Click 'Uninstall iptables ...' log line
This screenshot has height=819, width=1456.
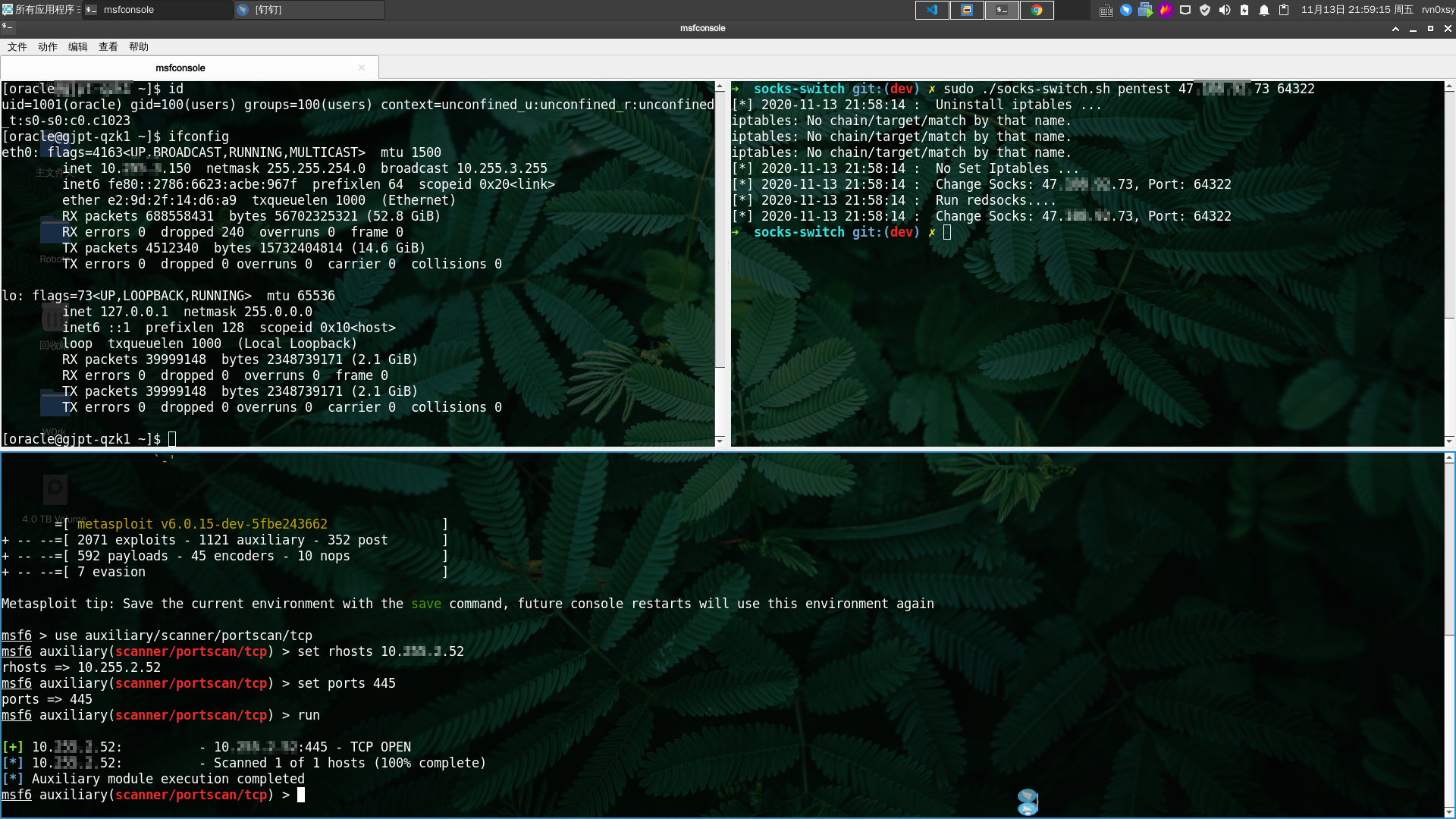pyautogui.click(x=1018, y=105)
